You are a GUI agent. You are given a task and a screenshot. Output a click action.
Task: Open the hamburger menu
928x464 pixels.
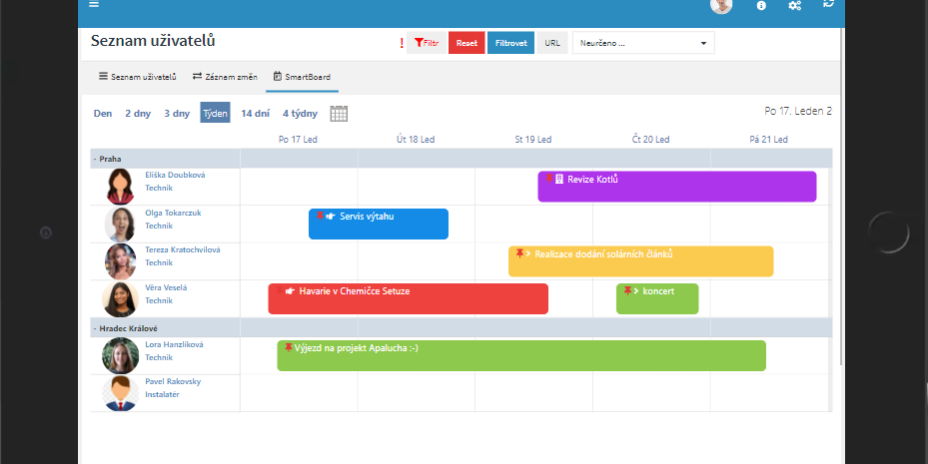coord(93,4)
